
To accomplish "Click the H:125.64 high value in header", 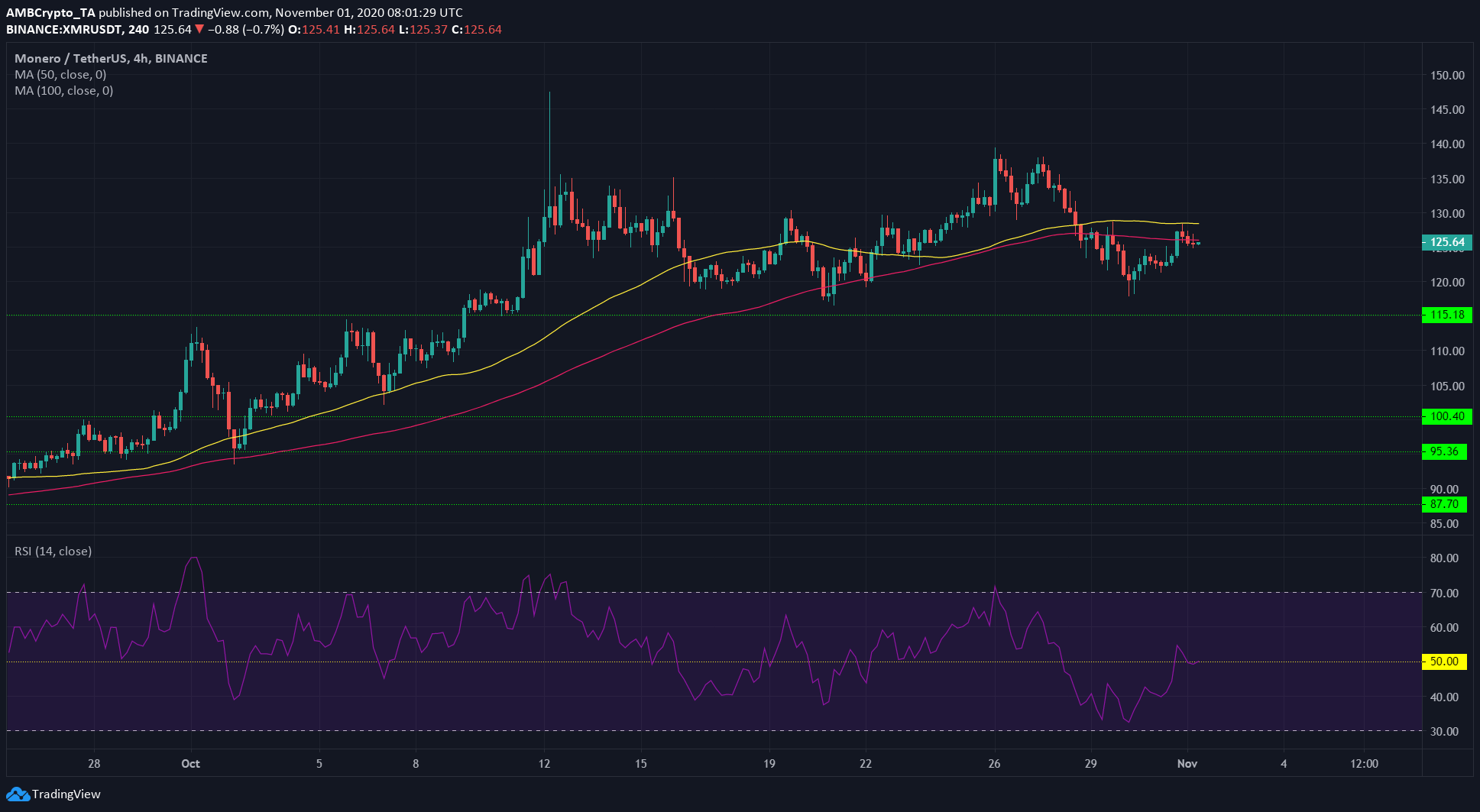I will click(x=370, y=30).
